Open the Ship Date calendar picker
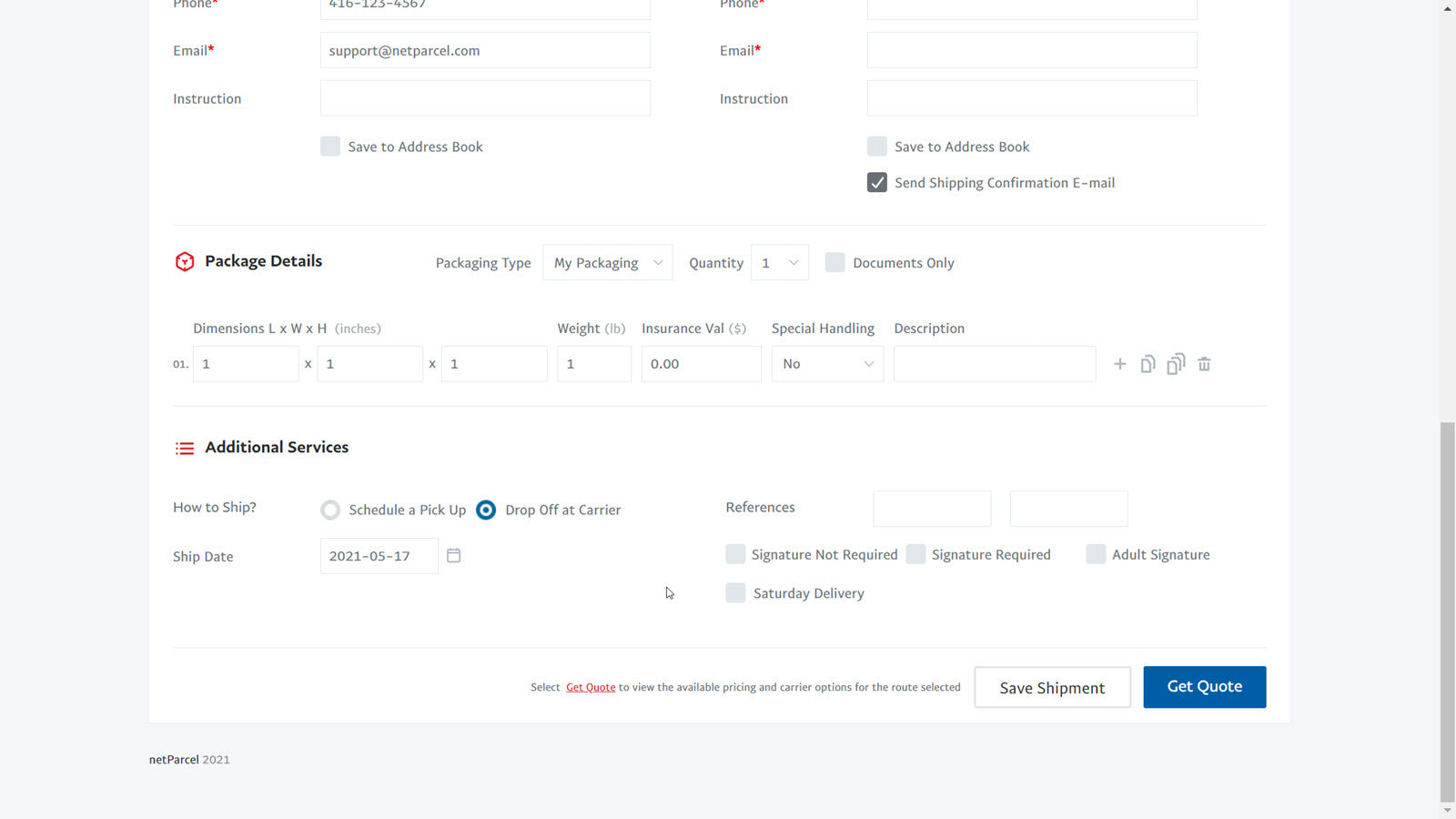The image size is (1456, 819). 453,555
